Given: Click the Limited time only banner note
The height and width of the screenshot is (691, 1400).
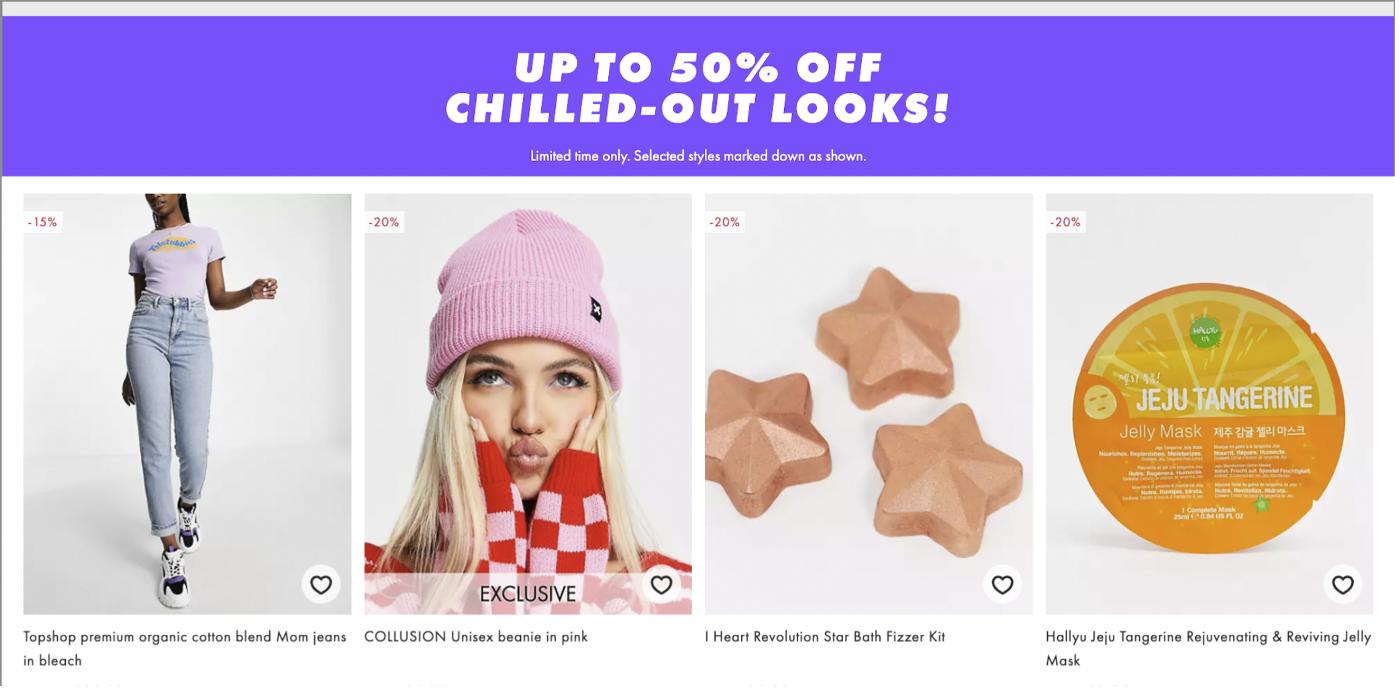Looking at the screenshot, I should click(x=698, y=156).
